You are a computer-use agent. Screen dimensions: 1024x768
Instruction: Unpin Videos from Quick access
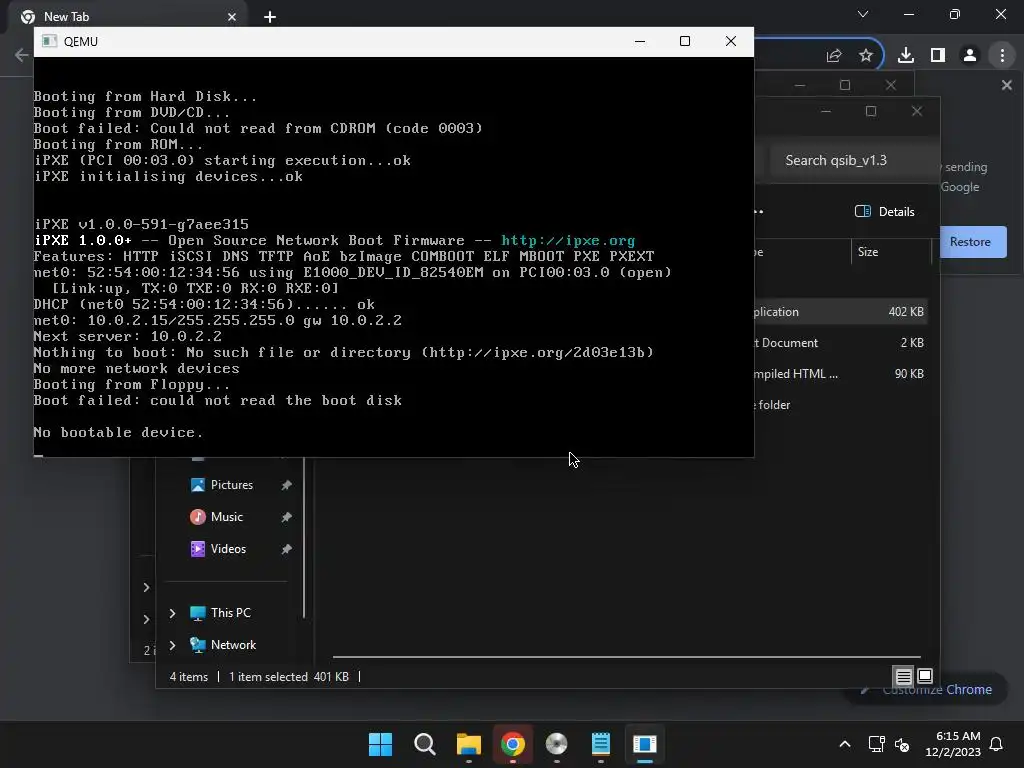tap(286, 549)
